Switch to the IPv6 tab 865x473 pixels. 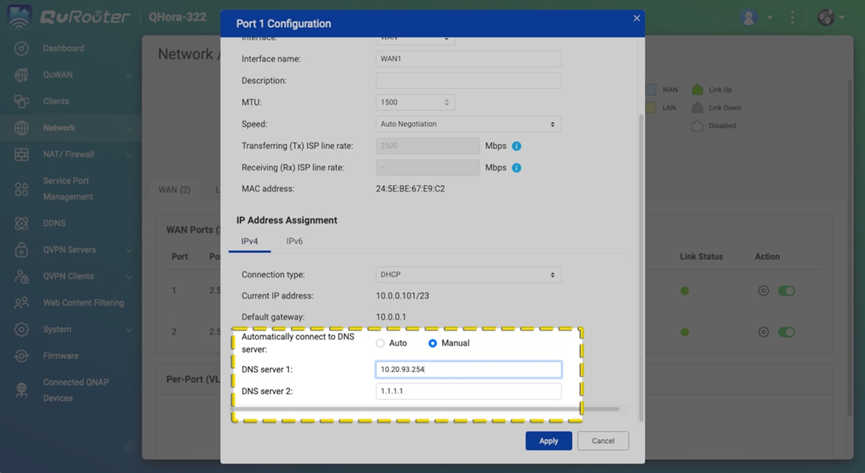point(294,241)
